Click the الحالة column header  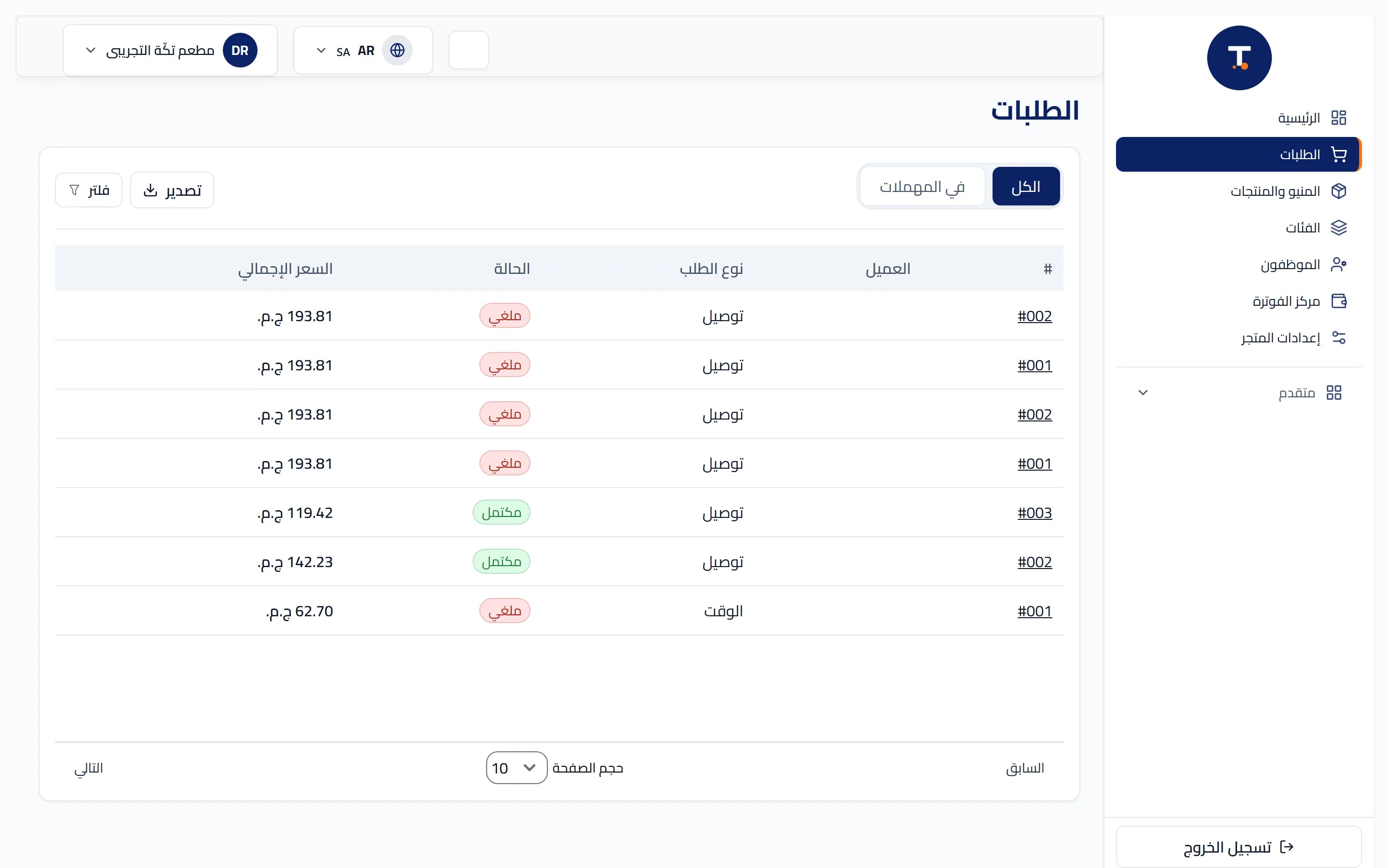click(512, 269)
